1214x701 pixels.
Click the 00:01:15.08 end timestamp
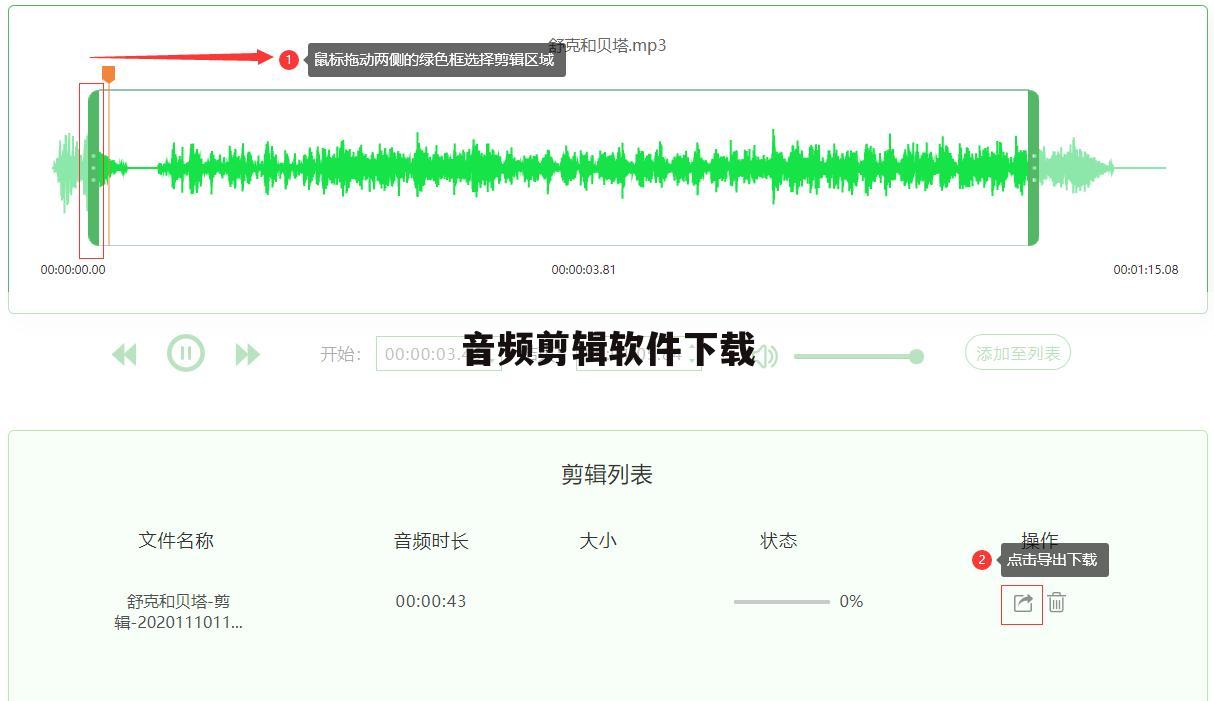pyautogui.click(x=1146, y=270)
